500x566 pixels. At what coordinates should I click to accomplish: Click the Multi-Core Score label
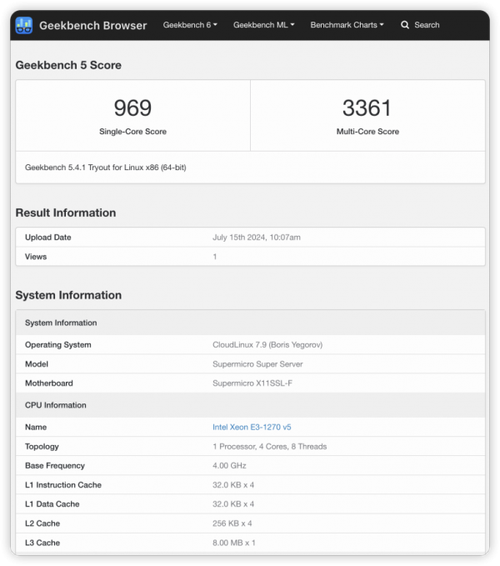tap(368, 131)
